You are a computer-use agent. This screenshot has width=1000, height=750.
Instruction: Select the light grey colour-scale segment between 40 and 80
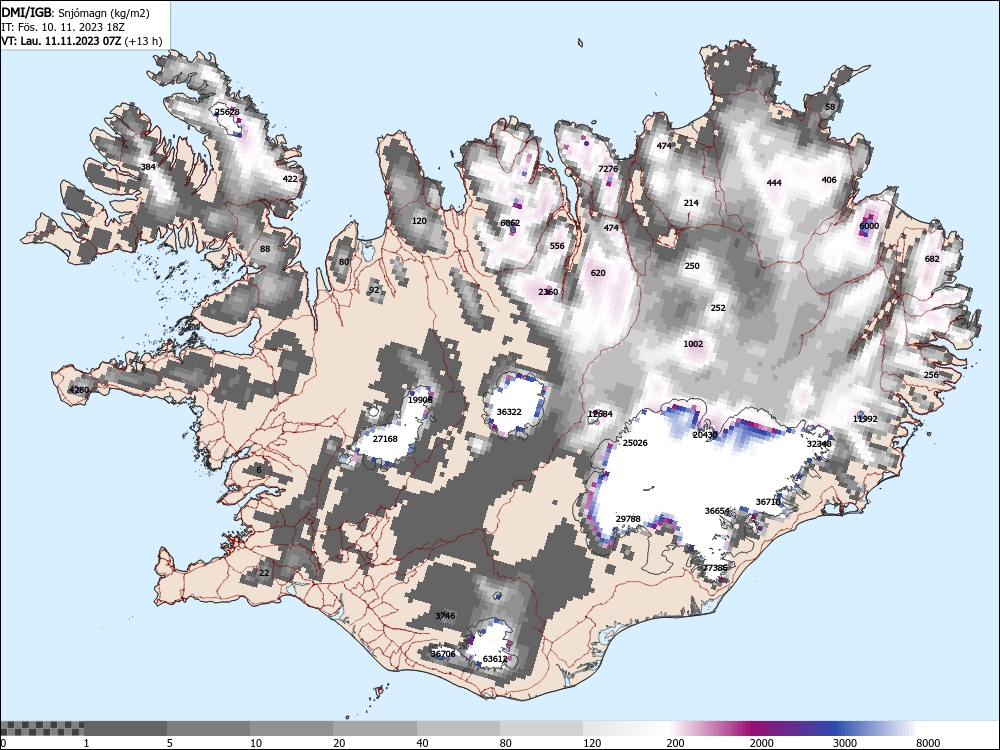(459, 728)
